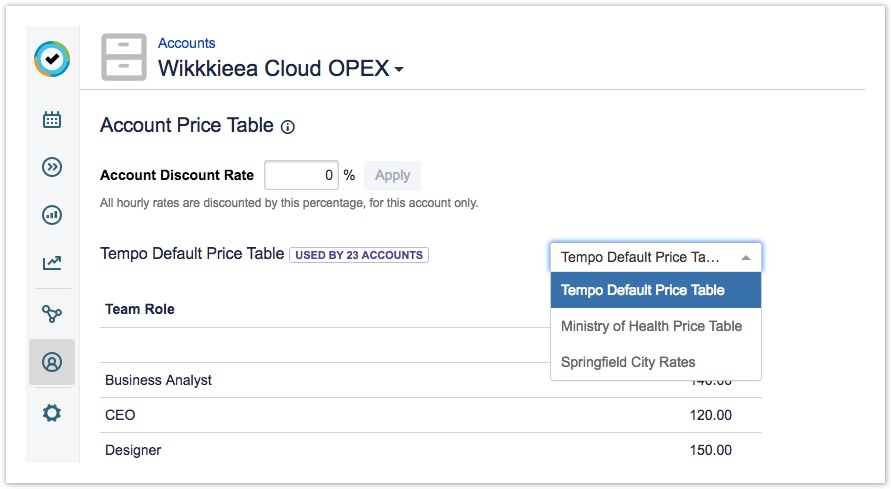
Task: Click the Apply discount button
Action: [392, 175]
